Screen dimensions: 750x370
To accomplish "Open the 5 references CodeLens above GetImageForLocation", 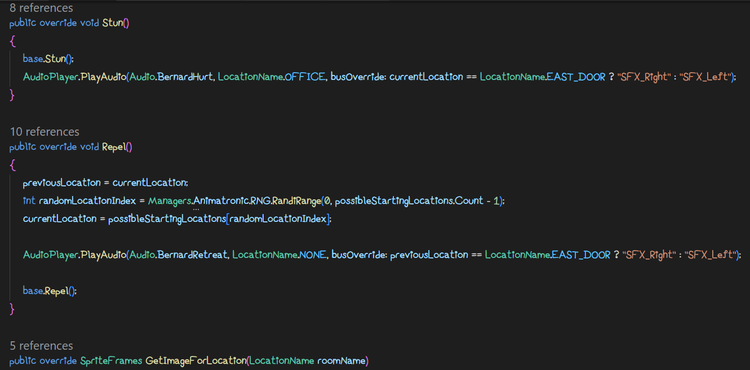I will point(41,346).
